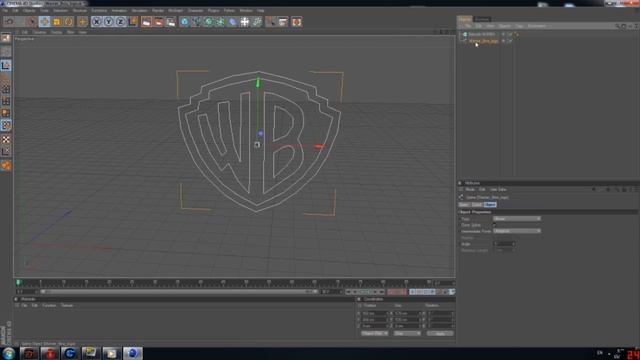640x360 pixels.
Task: Open the Intermediate Points dropdown
Action: (517, 231)
